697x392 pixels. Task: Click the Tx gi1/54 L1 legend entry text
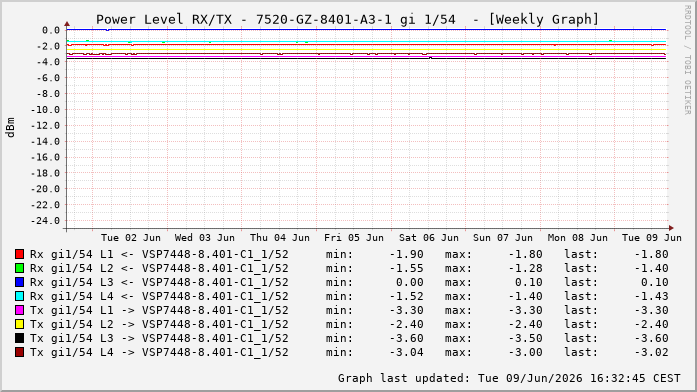pos(159,311)
